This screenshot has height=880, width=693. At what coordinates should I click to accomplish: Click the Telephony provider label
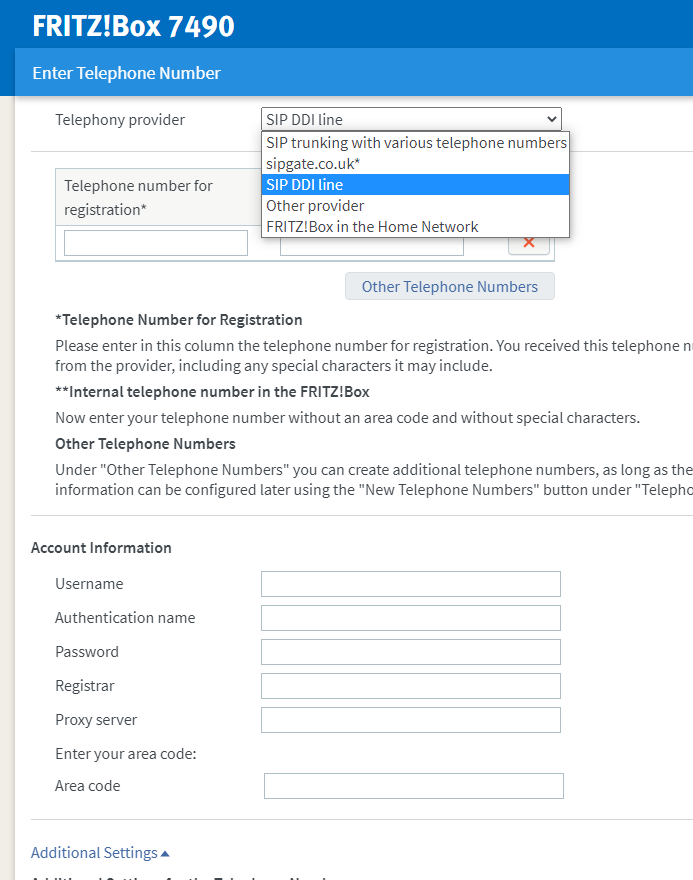(120, 120)
